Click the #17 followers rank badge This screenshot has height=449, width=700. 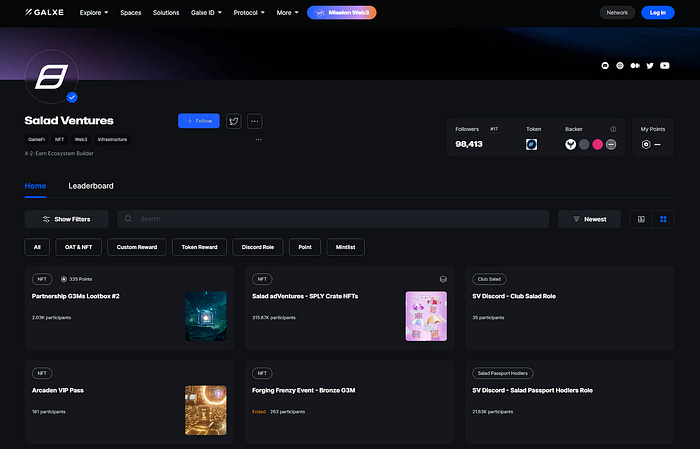pyautogui.click(x=494, y=129)
